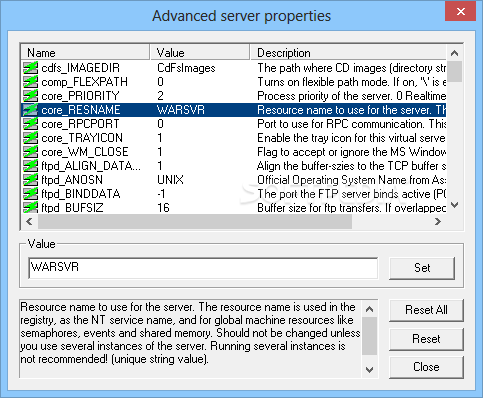Select the core_TRAYICON property name

tap(82, 138)
